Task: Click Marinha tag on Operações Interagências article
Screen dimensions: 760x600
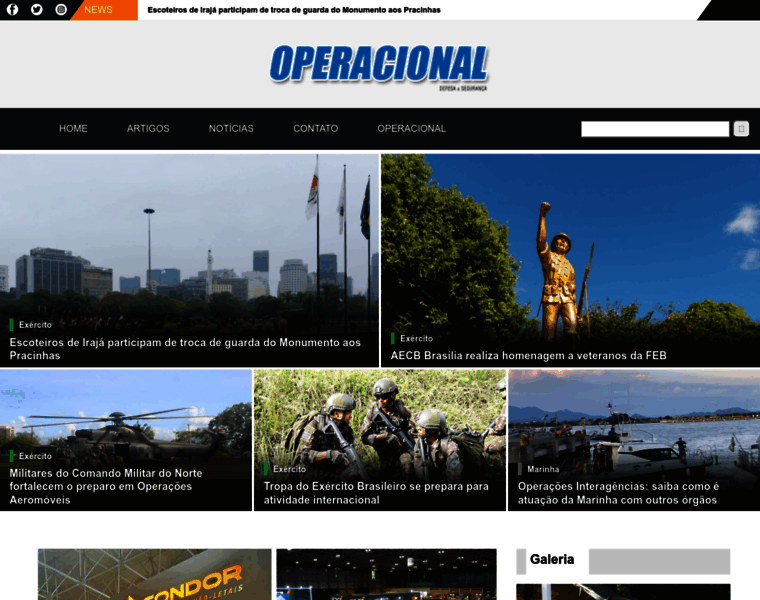Action: coord(543,469)
